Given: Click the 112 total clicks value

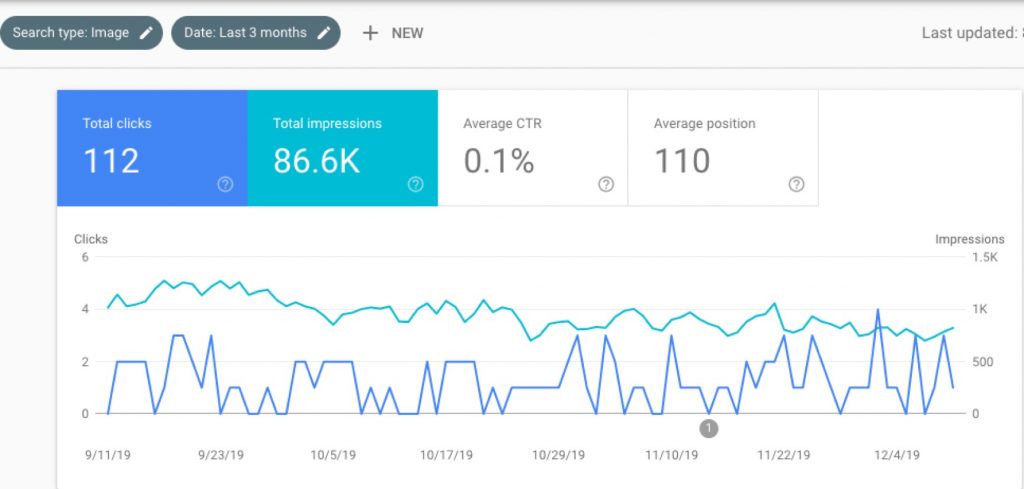Looking at the screenshot, I should point(112,161).
